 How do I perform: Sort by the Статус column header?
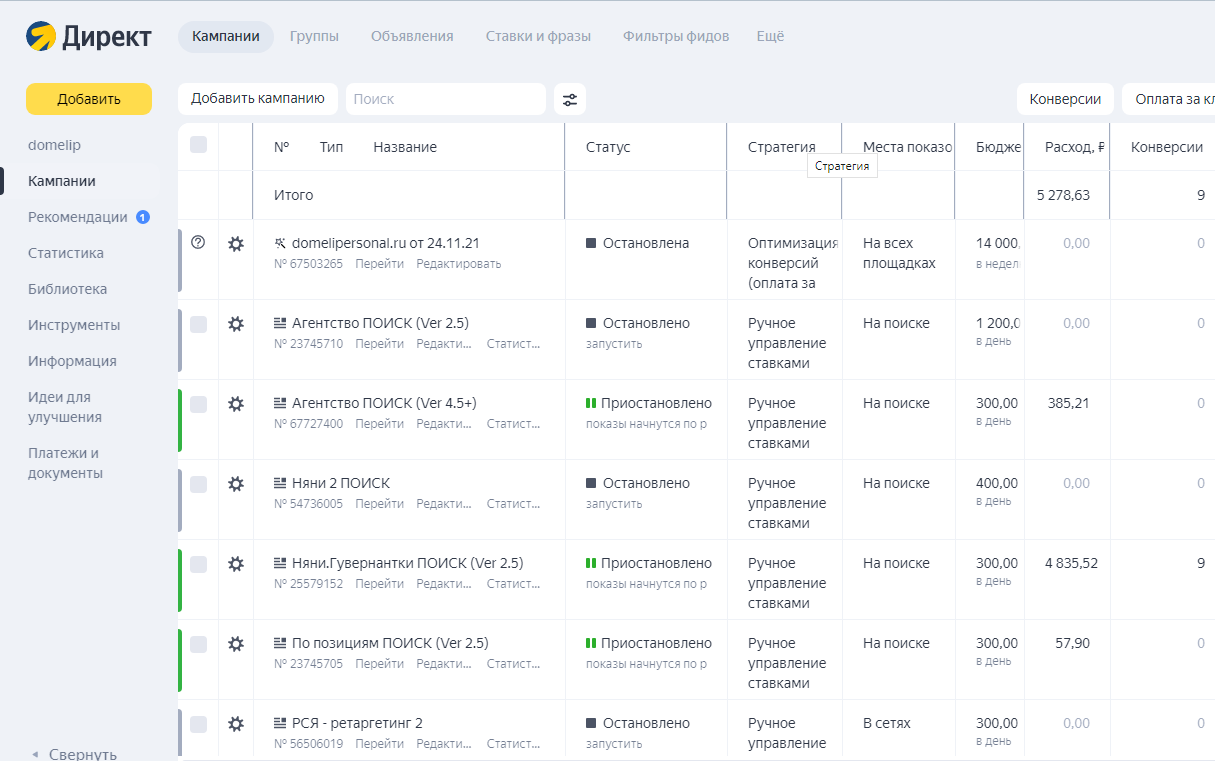tap(608, 147)
